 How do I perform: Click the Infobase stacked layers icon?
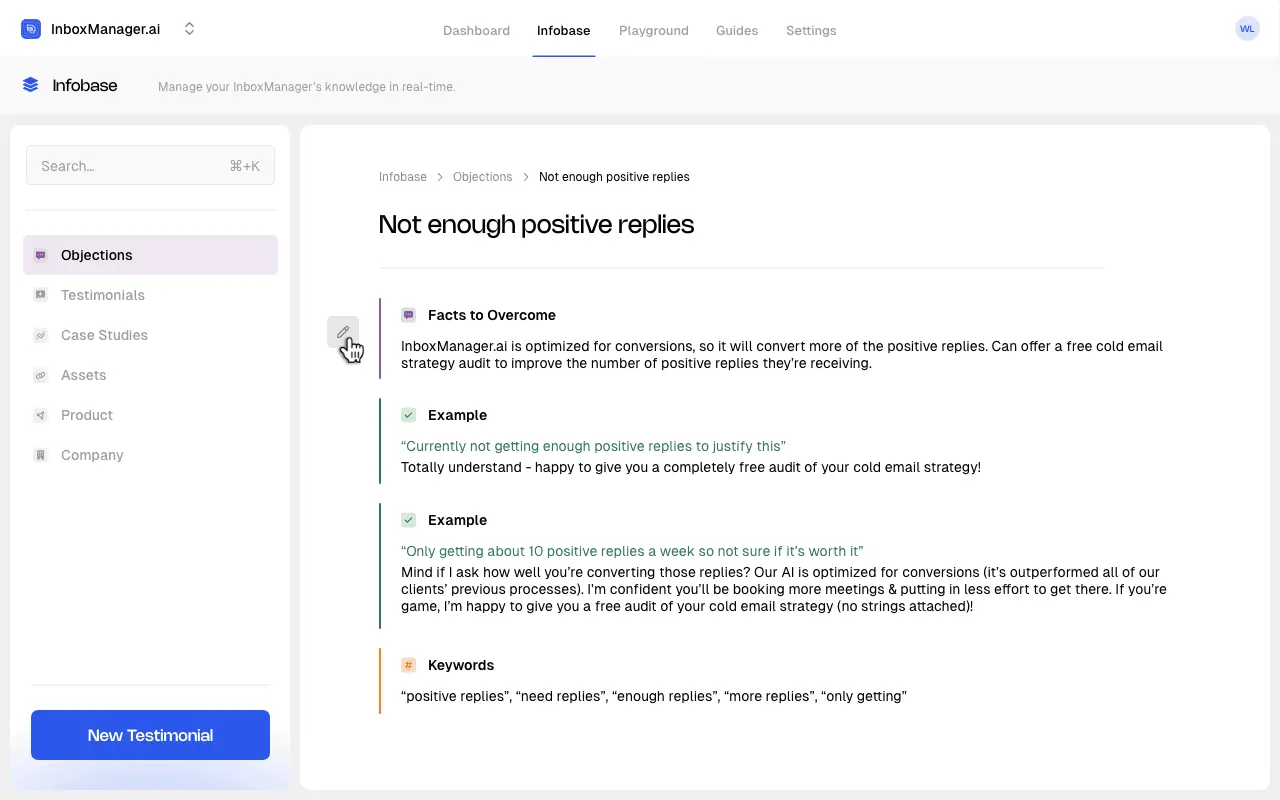pyautogui.click(x=31, y=85)
